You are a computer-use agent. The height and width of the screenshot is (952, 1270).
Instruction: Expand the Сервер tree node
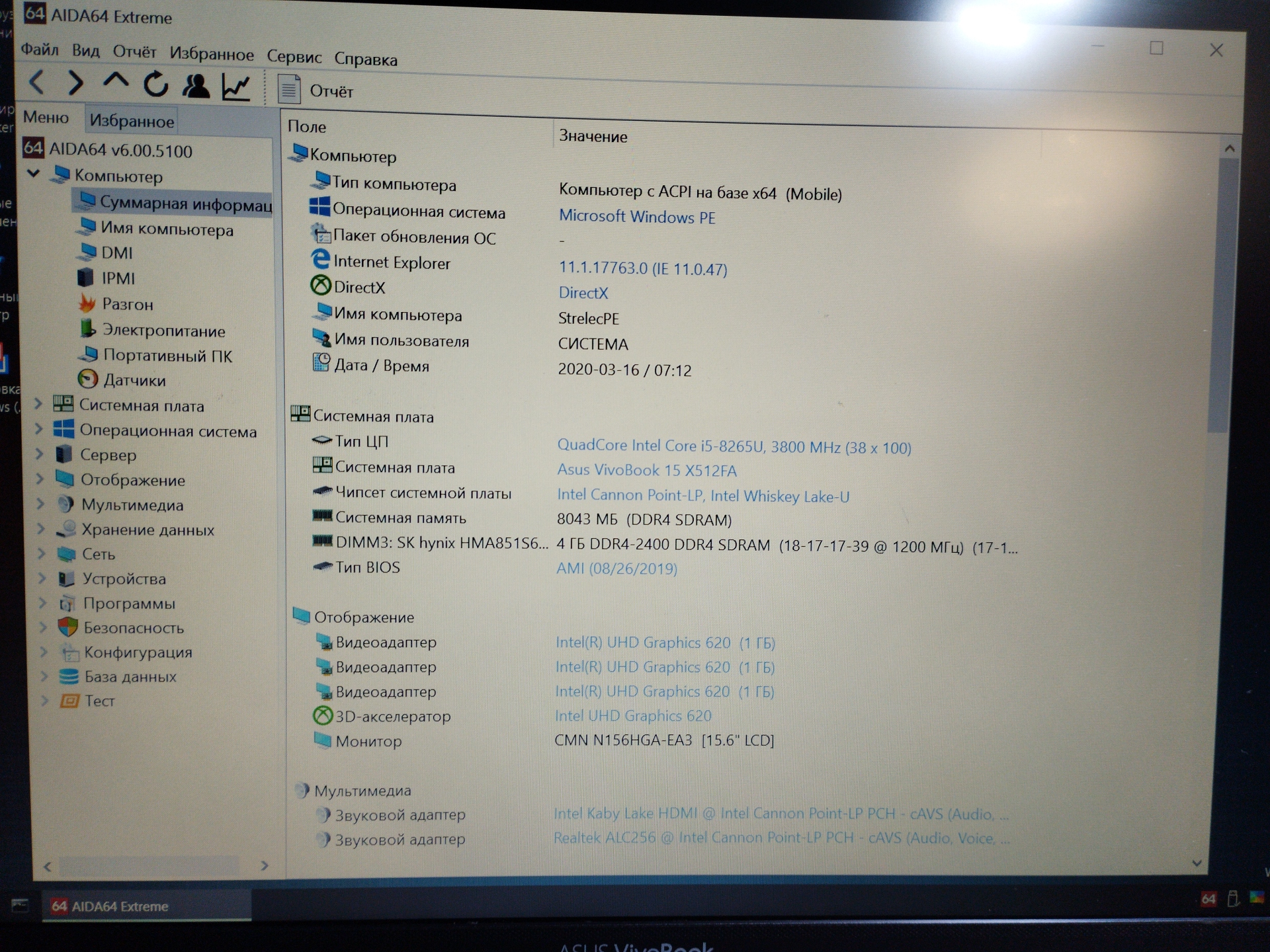coord(39,454)
